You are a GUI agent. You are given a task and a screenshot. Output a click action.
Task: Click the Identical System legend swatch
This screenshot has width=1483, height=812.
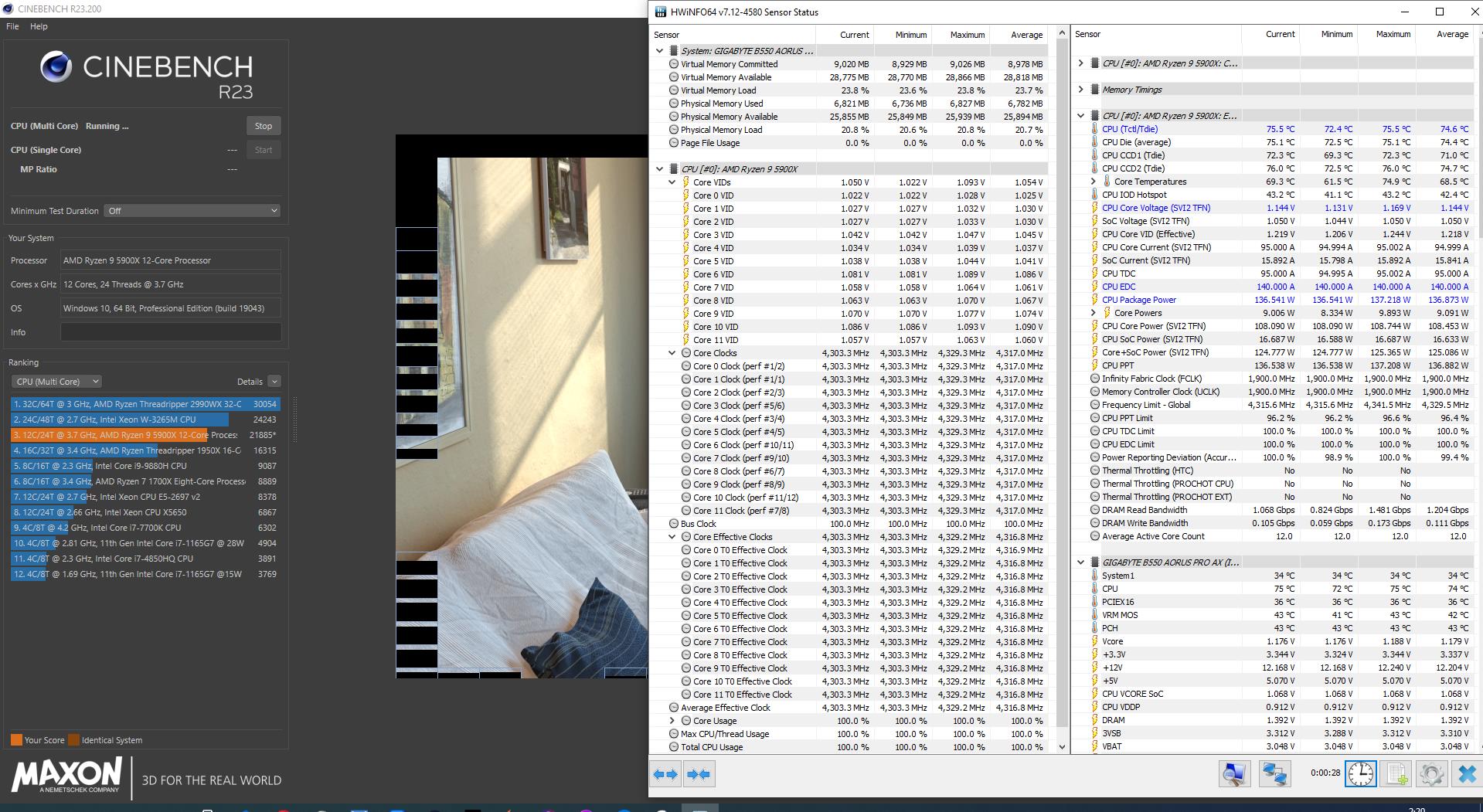click(x=73, y=740)
